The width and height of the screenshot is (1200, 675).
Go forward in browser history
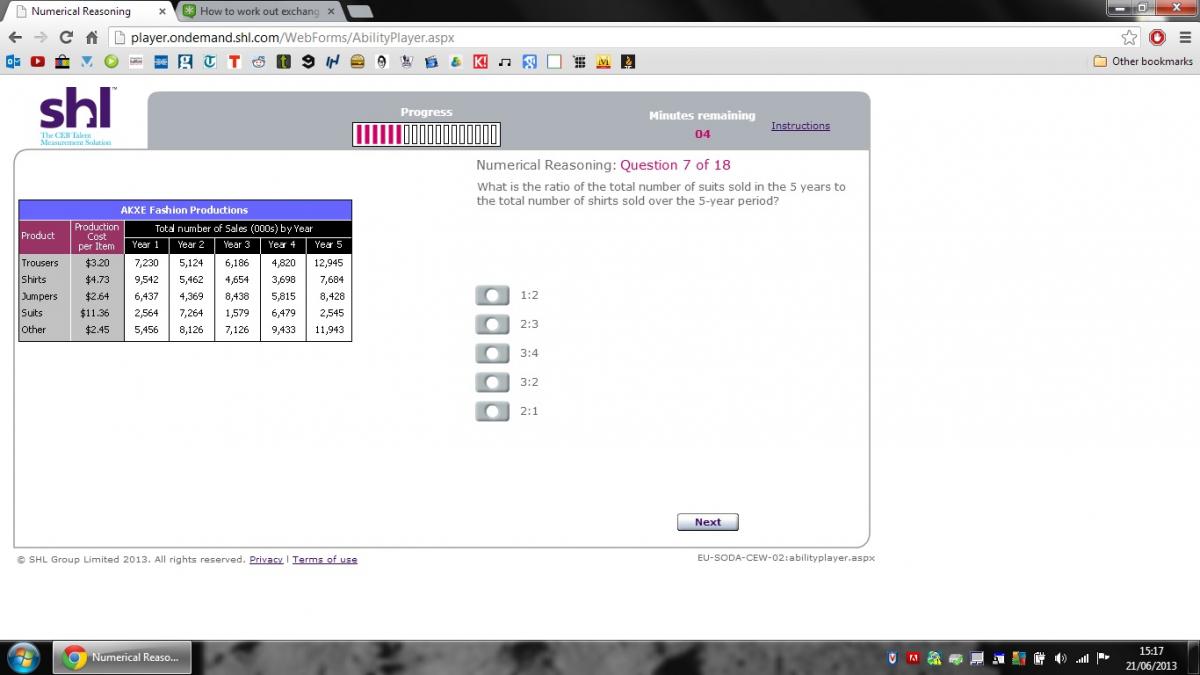coord(40,37)
